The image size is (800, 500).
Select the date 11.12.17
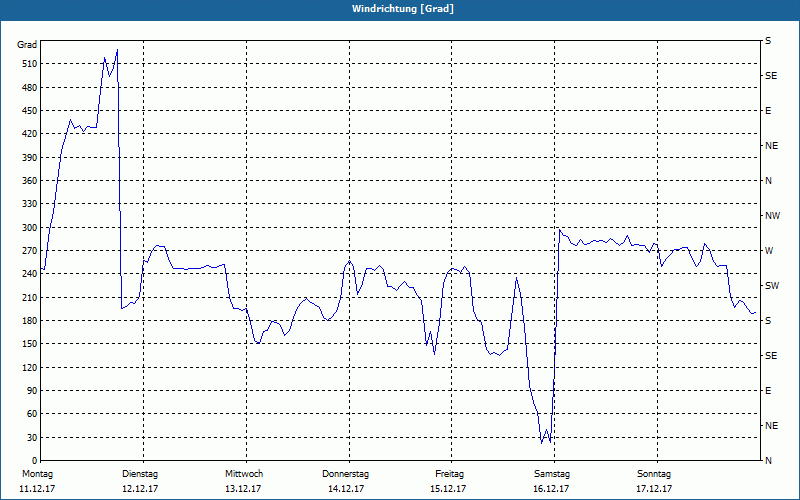click(x=37, y=489)
